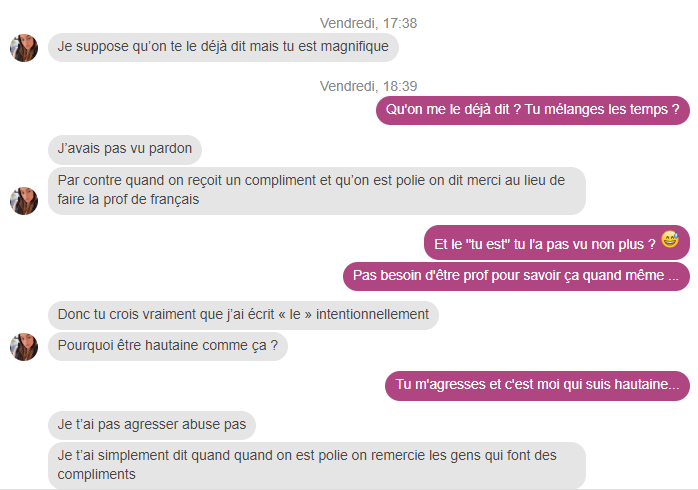
Task: Click the 'J'avais pas vu pardon' message
Action: coord(125,149)
